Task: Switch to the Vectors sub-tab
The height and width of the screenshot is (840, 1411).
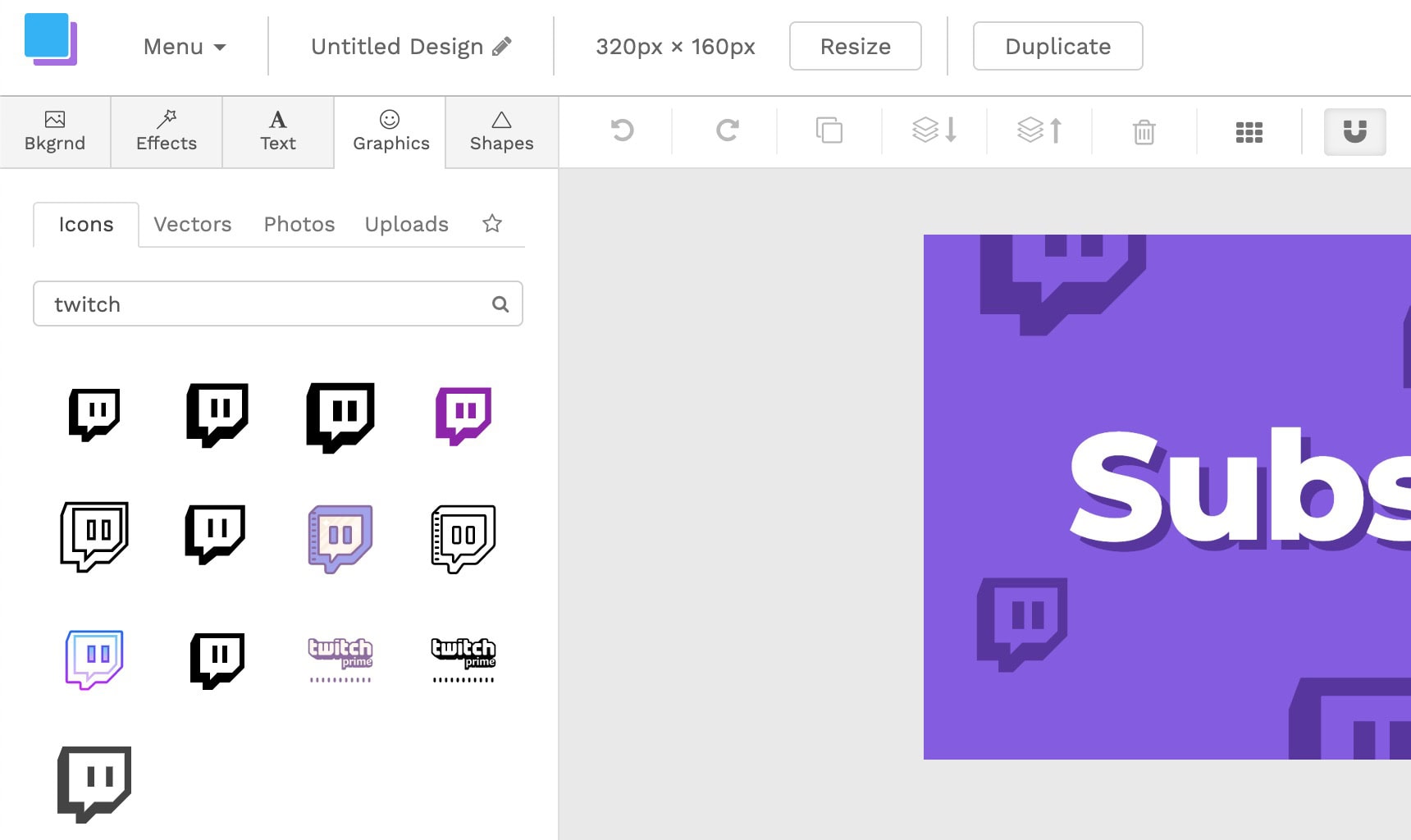Action: click(193, 224)
